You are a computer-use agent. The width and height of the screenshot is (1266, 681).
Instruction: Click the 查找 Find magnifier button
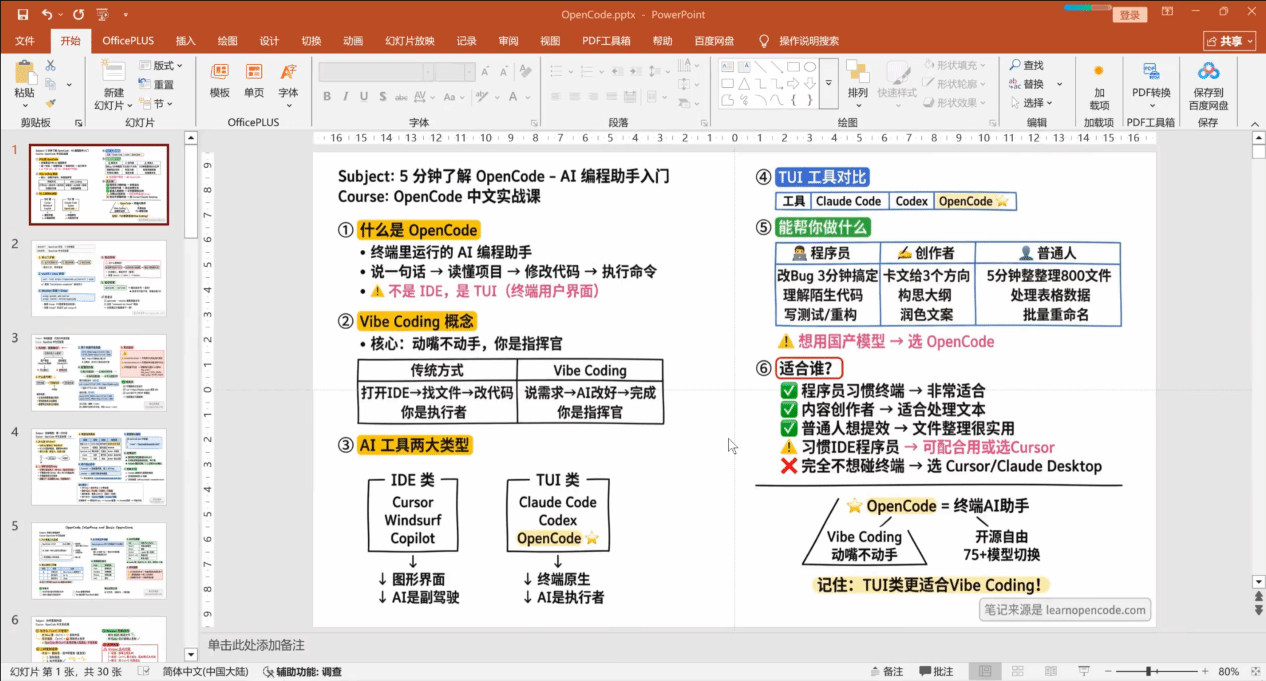point(1026,65)
